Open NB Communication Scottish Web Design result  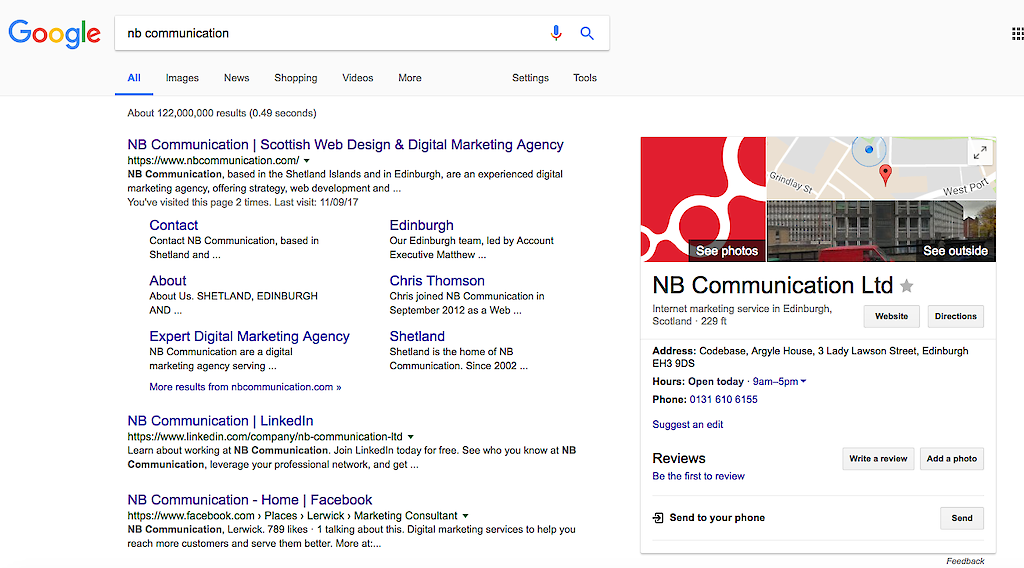(345, 145)
